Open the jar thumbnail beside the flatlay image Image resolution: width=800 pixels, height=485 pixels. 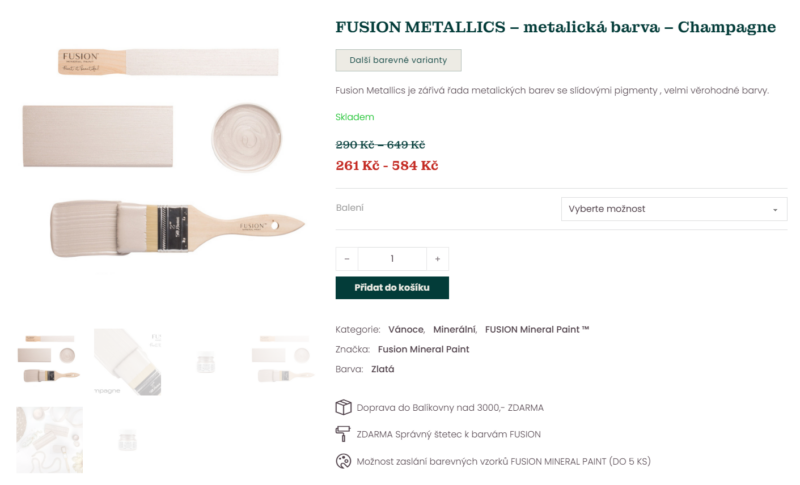(127, 439)
